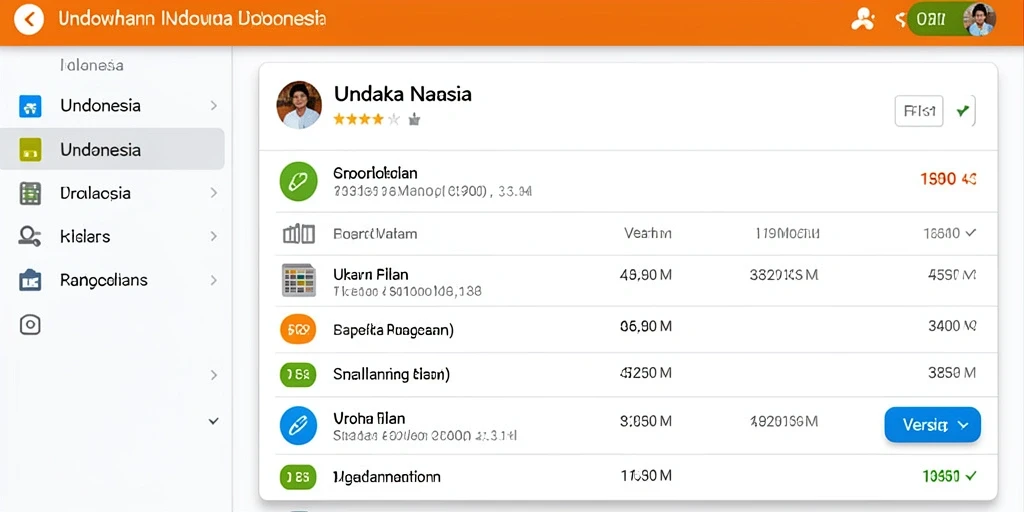Screen dimensions: 1024x512
Task: Toggle the green checkmark on Mgadannaotionn row
Action: [971, 476]
